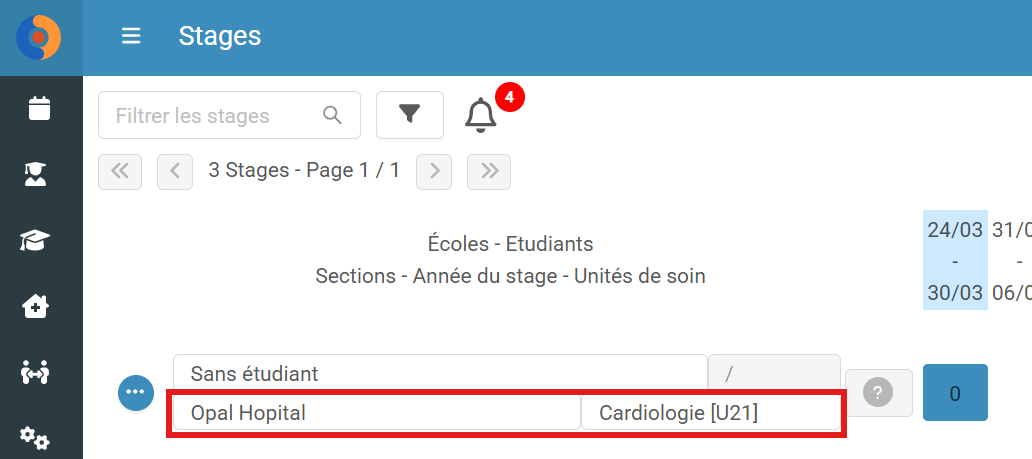Click the search magnifier in the filter field

point(333,115)
